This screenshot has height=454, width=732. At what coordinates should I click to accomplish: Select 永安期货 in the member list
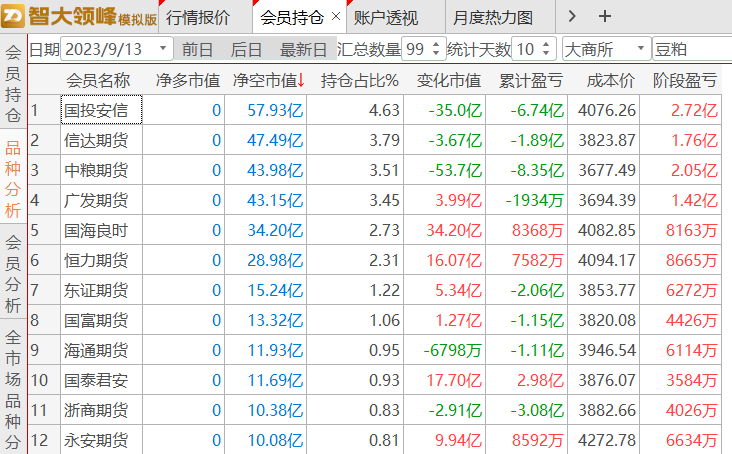[x=101, y=440]
